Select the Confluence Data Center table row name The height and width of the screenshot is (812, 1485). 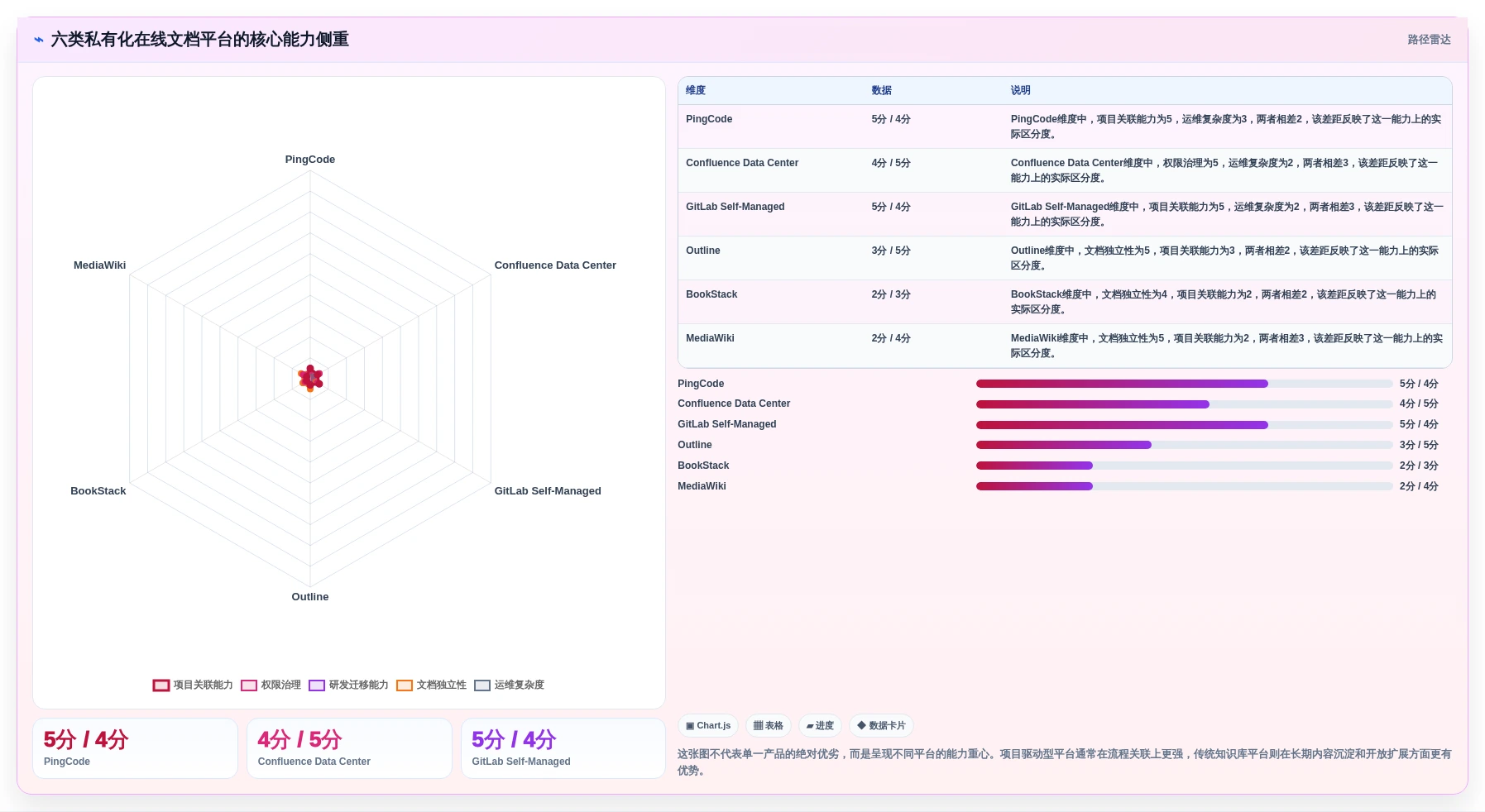click(742, 163)
